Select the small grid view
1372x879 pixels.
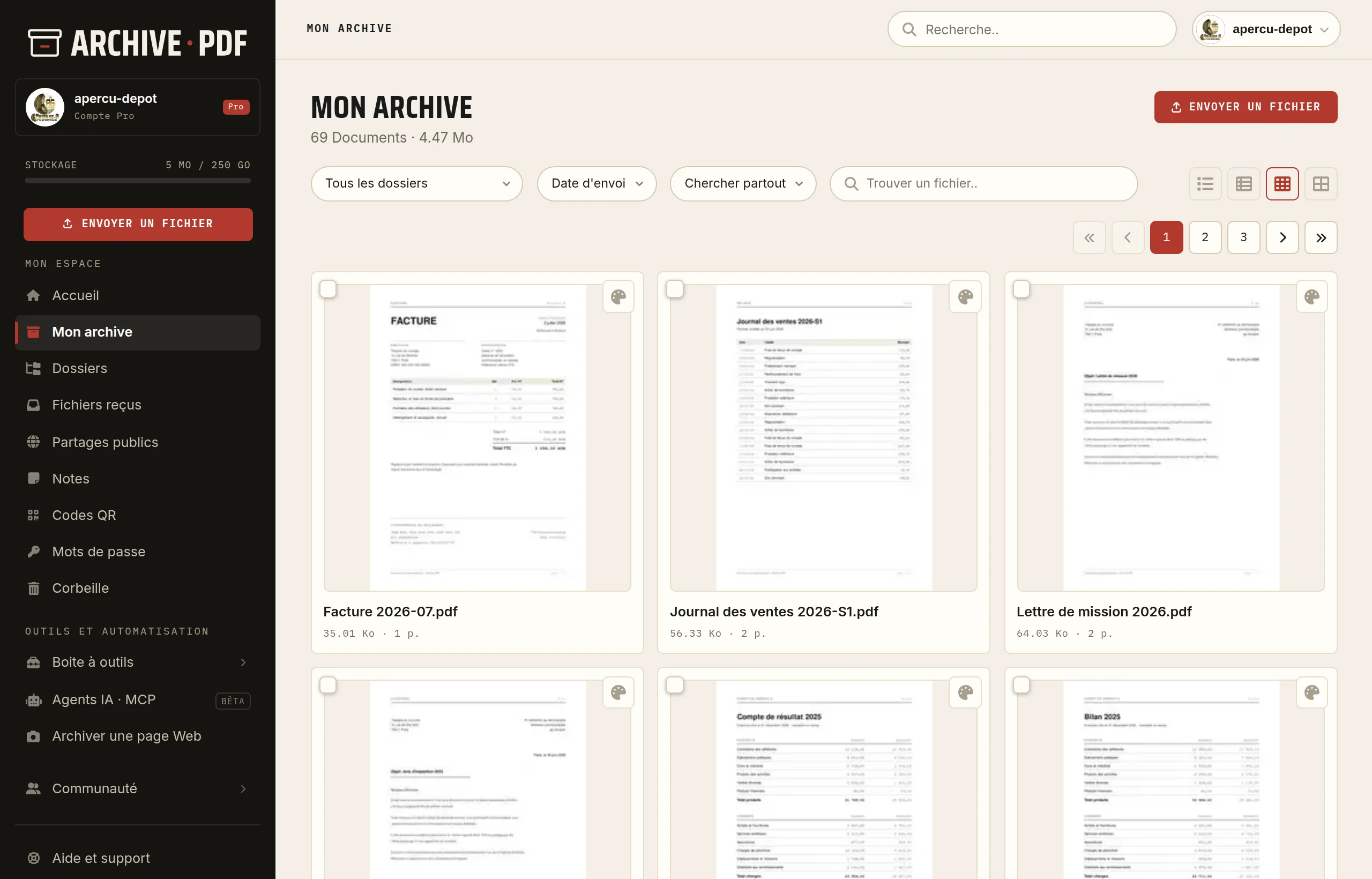(1282, 183)
